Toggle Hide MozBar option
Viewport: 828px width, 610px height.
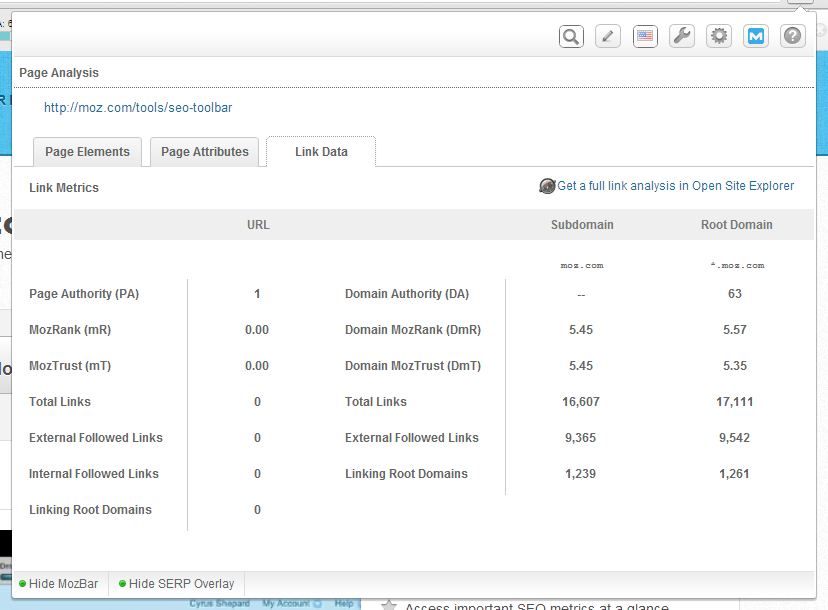pos(59,584)
